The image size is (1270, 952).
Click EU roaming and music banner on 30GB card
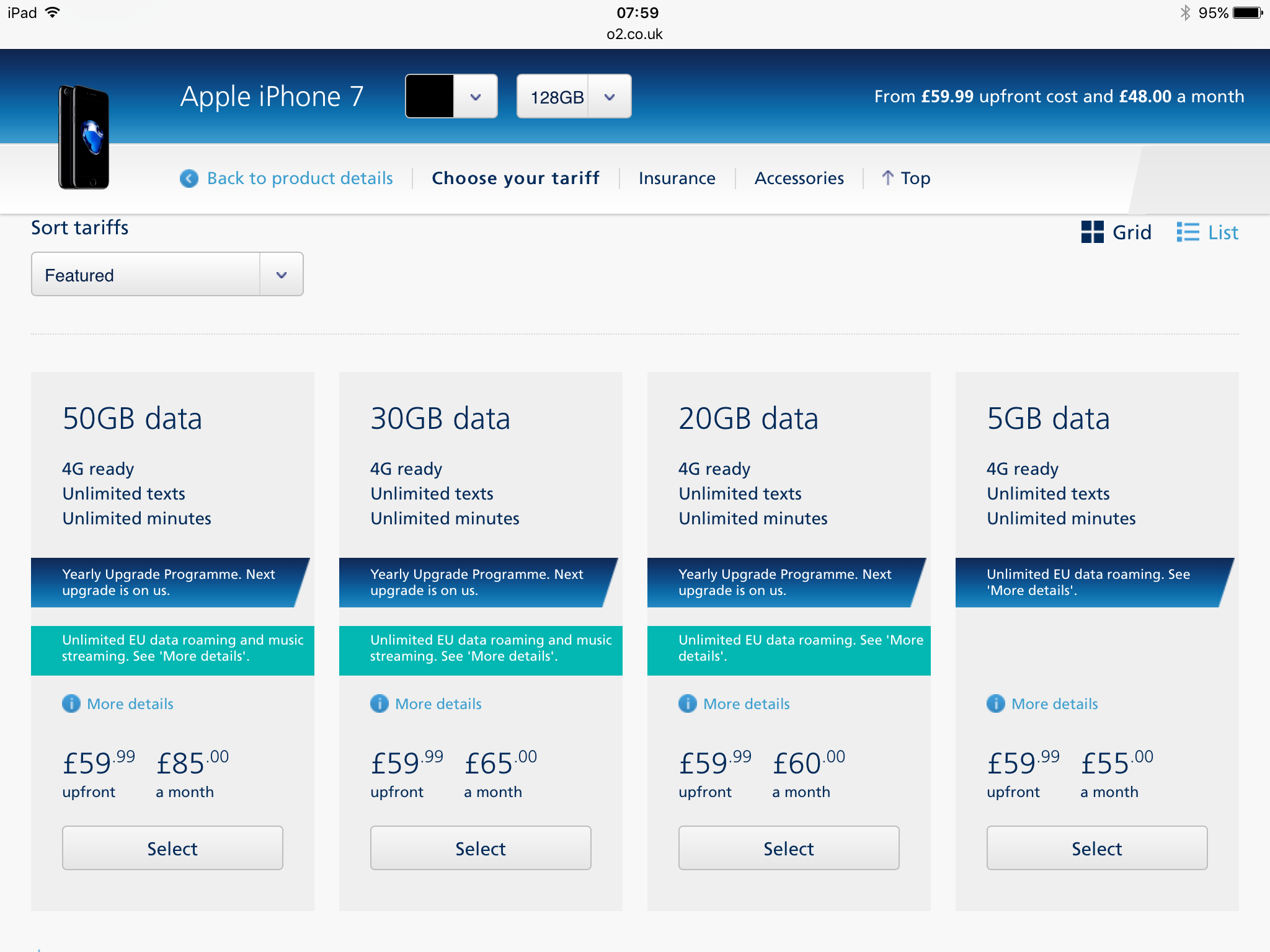[481, 650]
